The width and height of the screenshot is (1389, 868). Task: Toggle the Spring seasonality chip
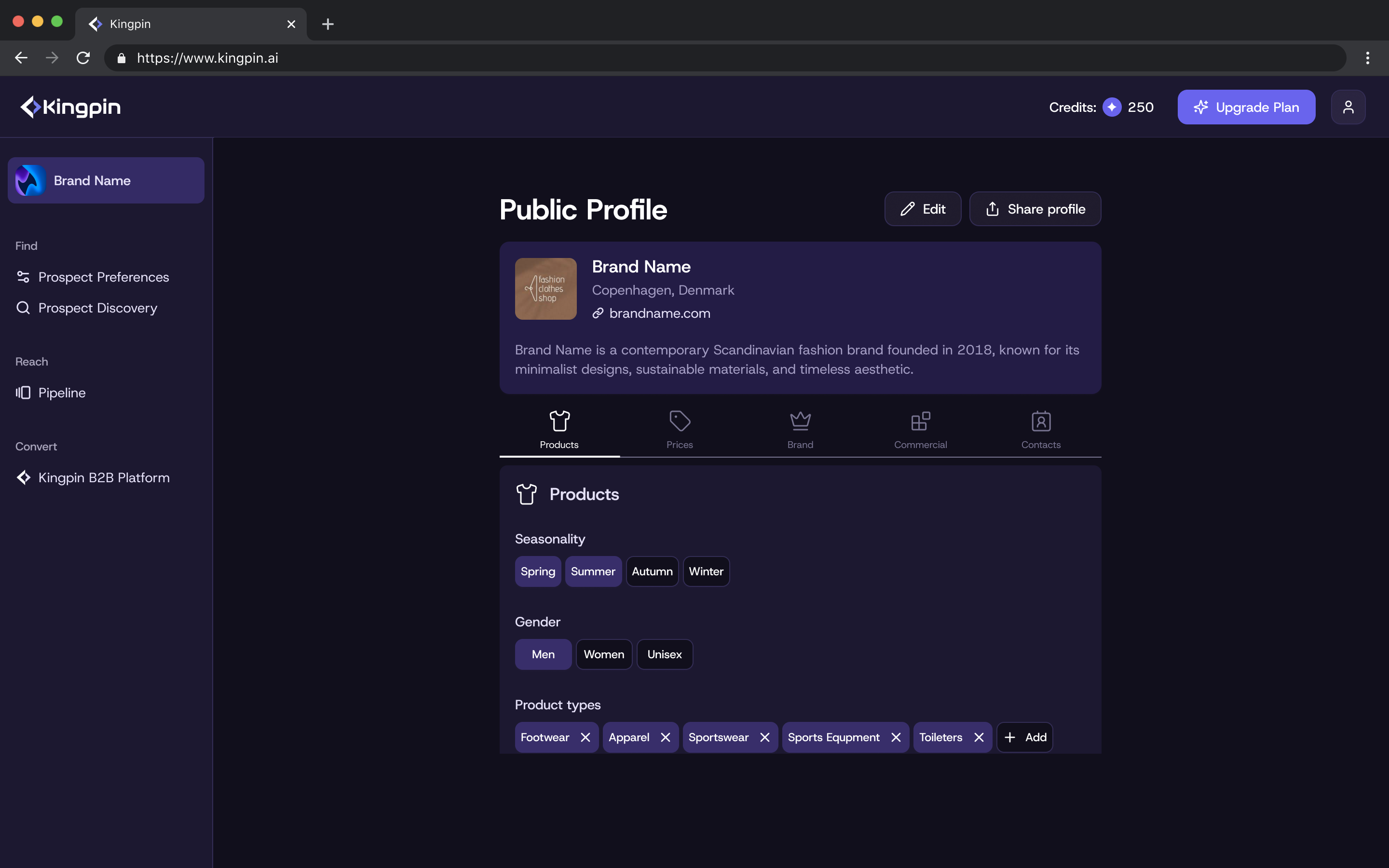[538, 571]
